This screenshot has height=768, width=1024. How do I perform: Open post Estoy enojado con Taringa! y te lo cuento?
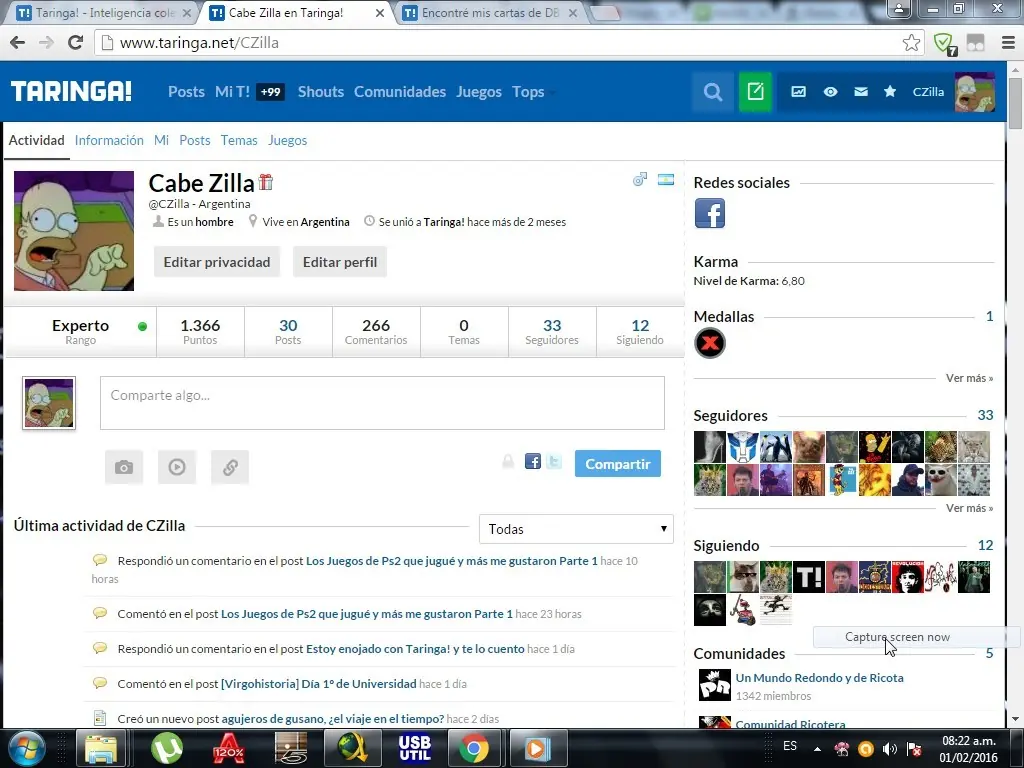click(415, 649)
